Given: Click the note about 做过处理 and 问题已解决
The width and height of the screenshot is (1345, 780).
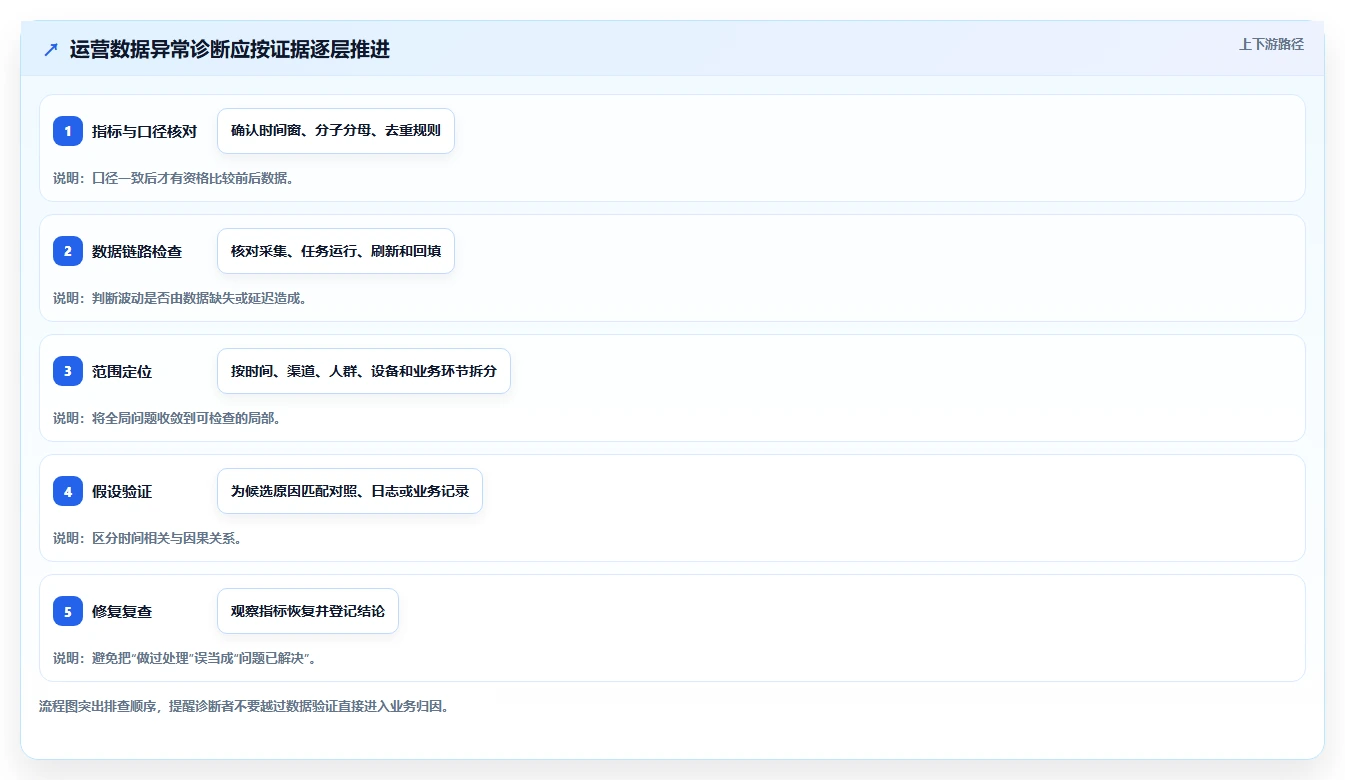Looking at the screenshot, I should (185, 658).
